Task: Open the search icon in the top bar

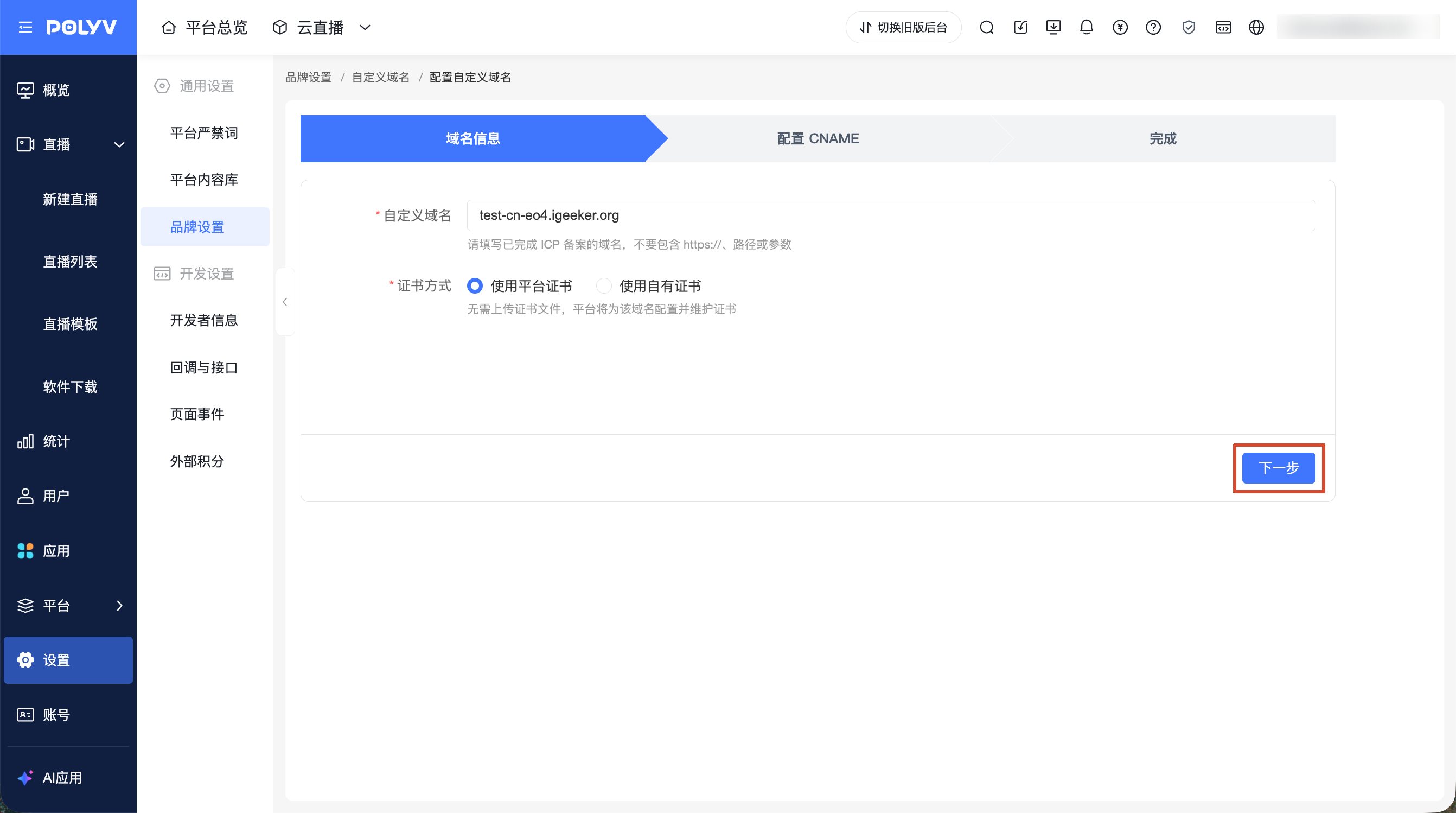Action: tap(986, 27)
